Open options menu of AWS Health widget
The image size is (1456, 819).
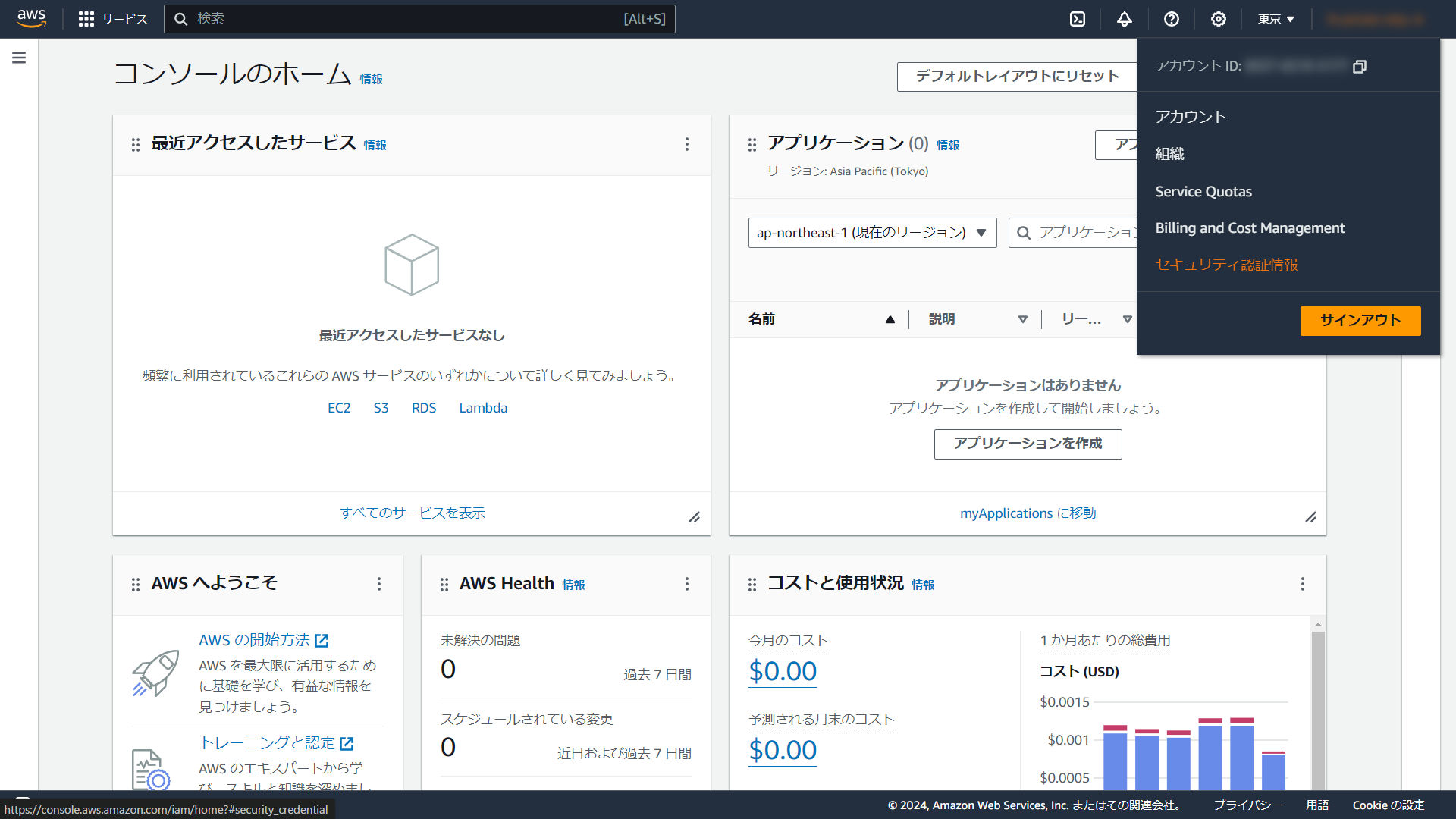687,584
